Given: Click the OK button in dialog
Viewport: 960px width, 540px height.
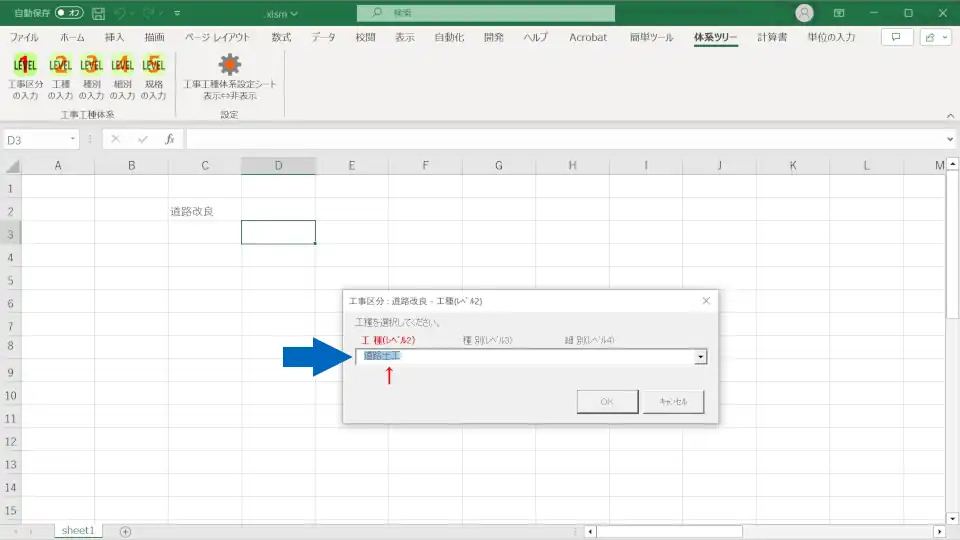Looking at the screenshot, I should 607,402.
